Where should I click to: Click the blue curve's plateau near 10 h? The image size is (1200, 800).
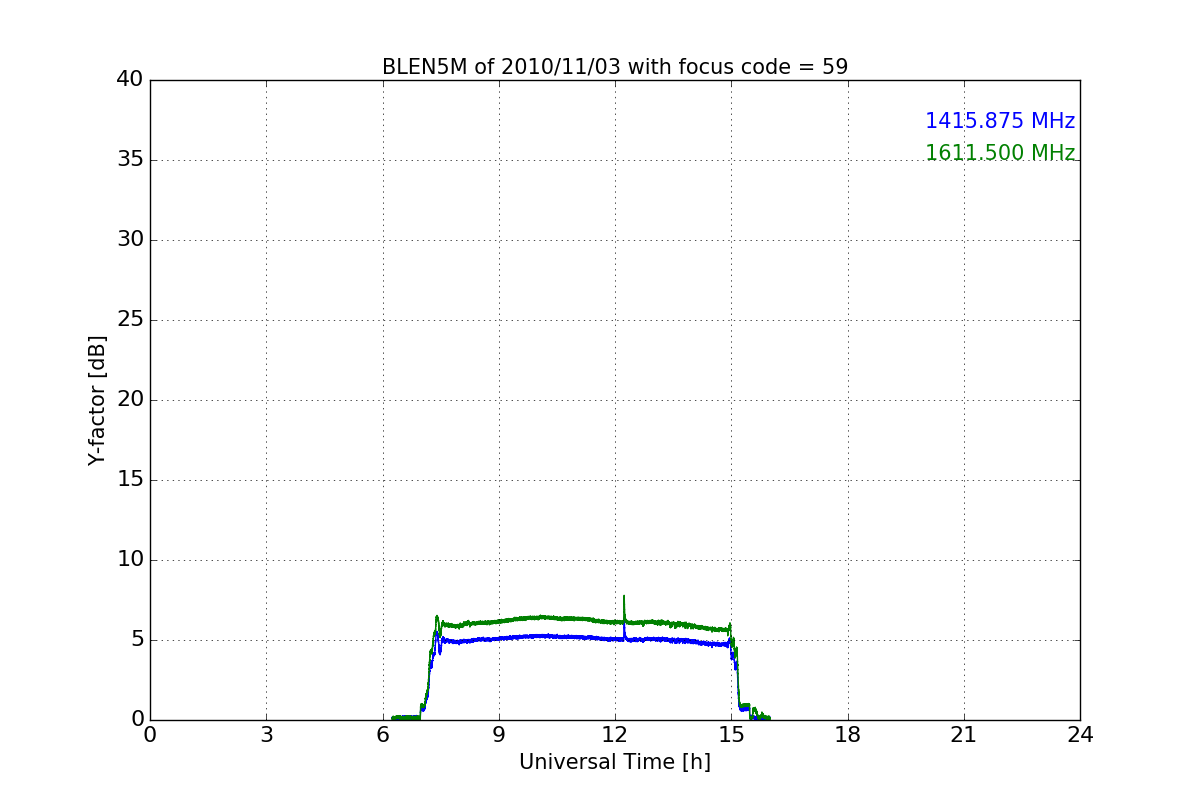coord(540,636)
